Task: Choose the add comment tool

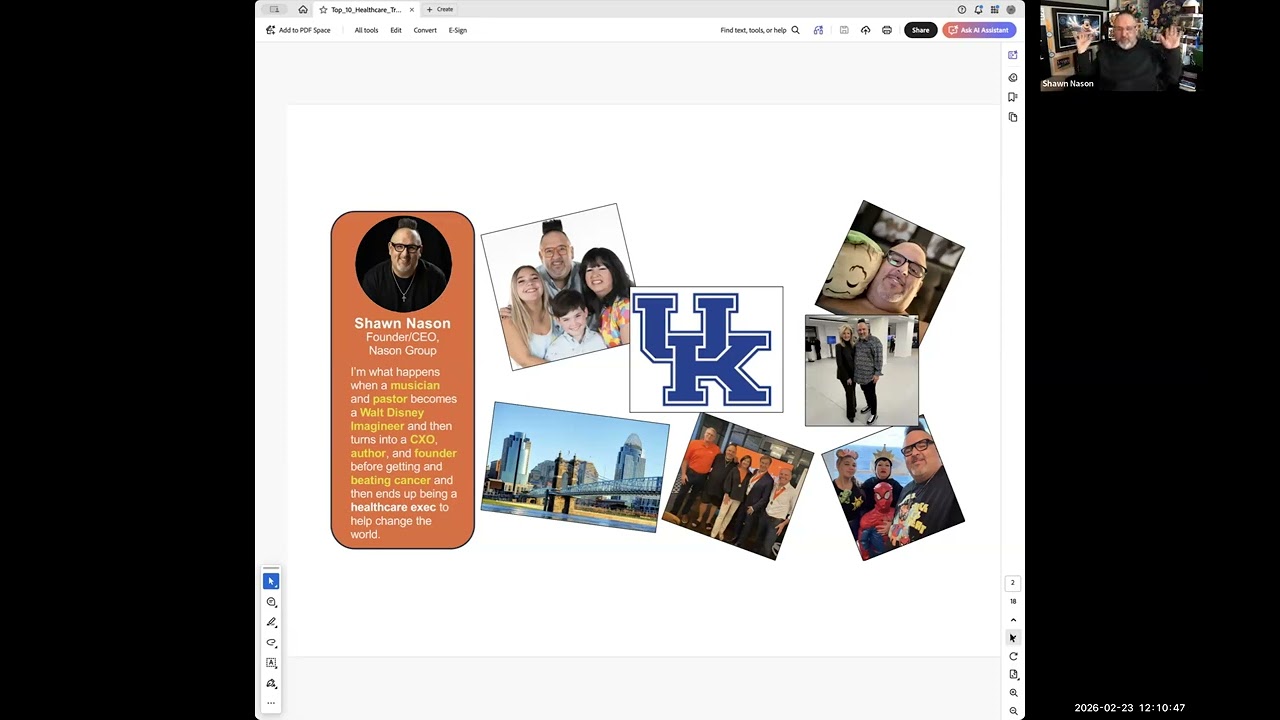Action: [x=271, y=602]
